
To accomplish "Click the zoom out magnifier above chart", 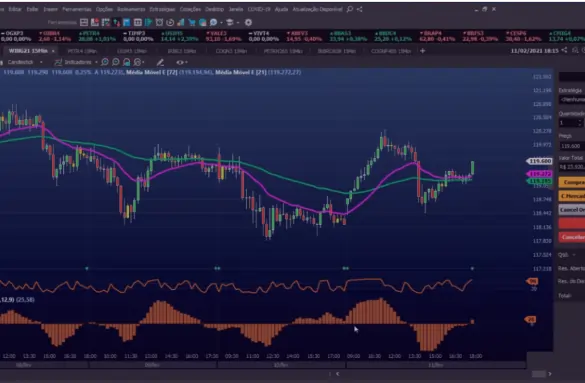I will point(116,62).
